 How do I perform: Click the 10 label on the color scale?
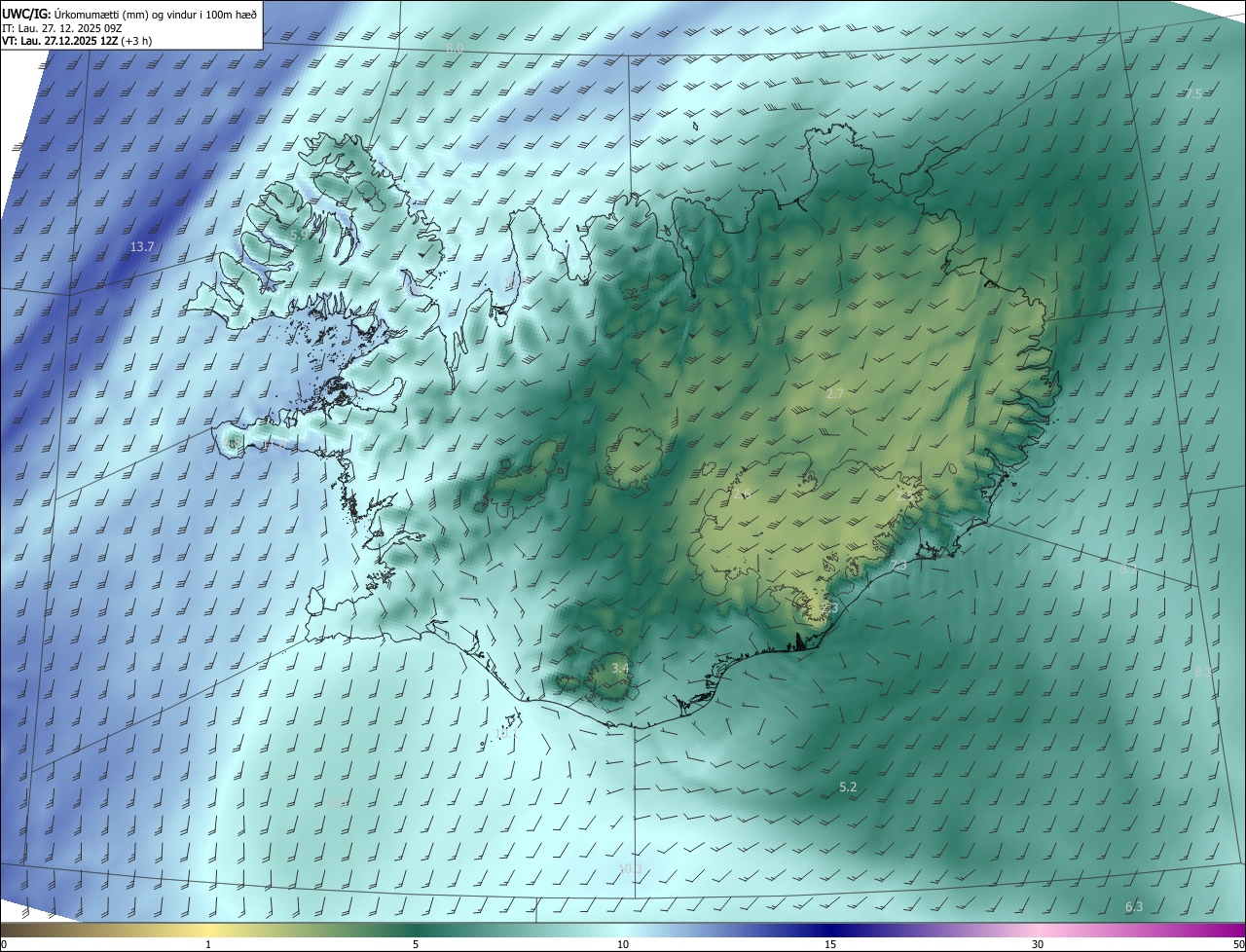click(623, 944)
